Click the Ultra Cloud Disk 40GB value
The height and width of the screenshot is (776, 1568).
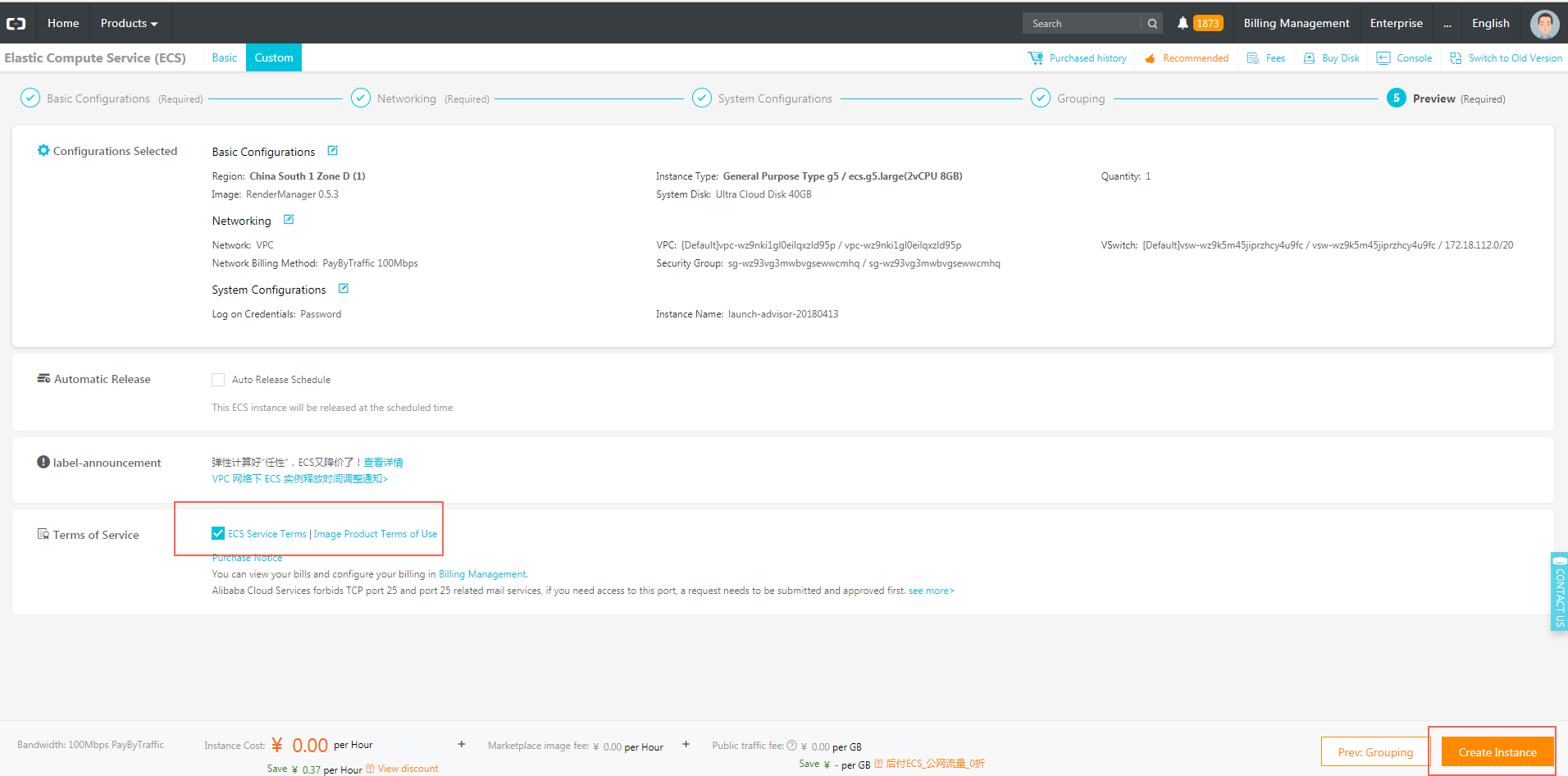(763, 194)
